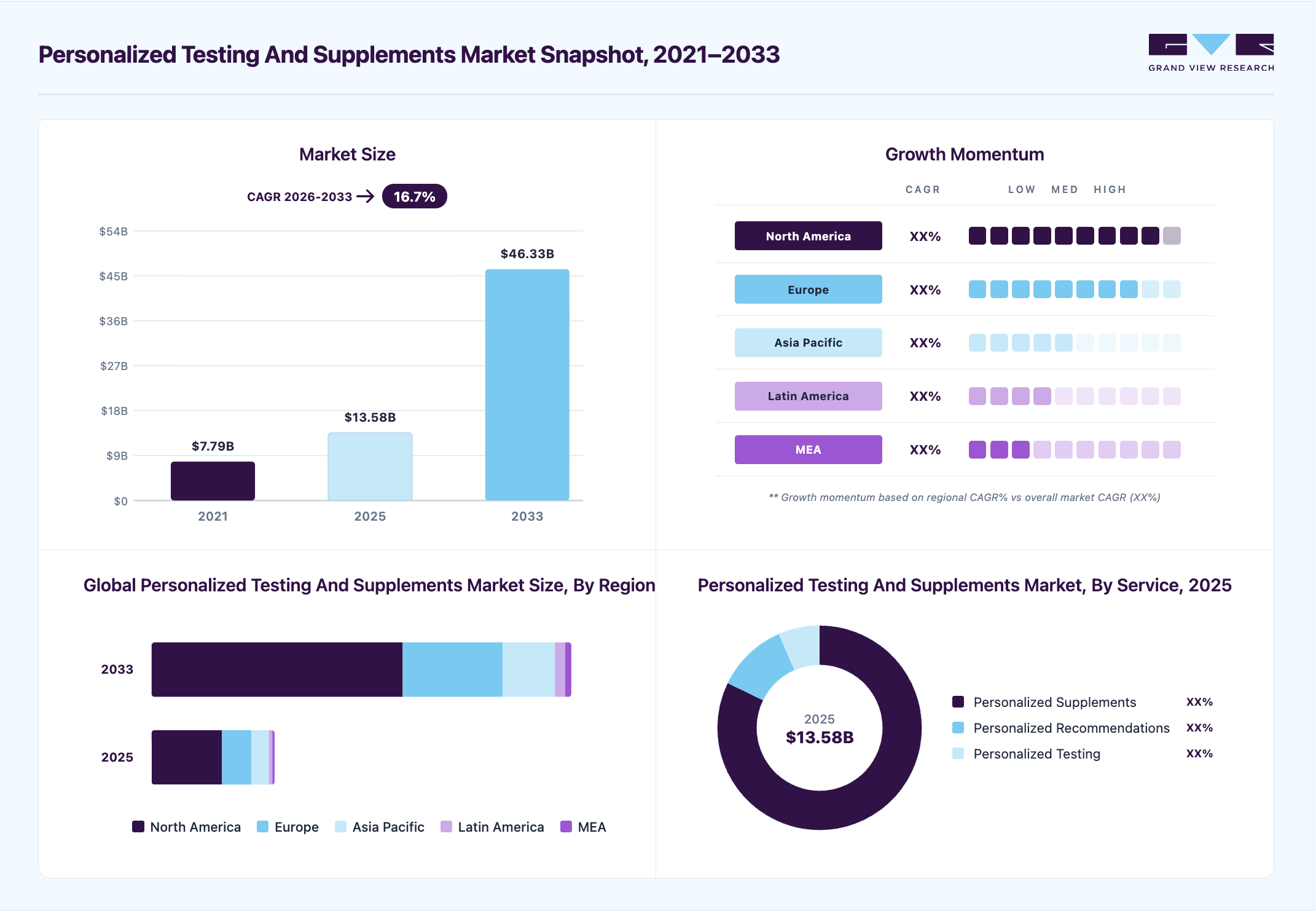Viewport: 1316px width, 911px height.
Task: Click the donut chart center $13.58B value
Action: pos(820,738)
